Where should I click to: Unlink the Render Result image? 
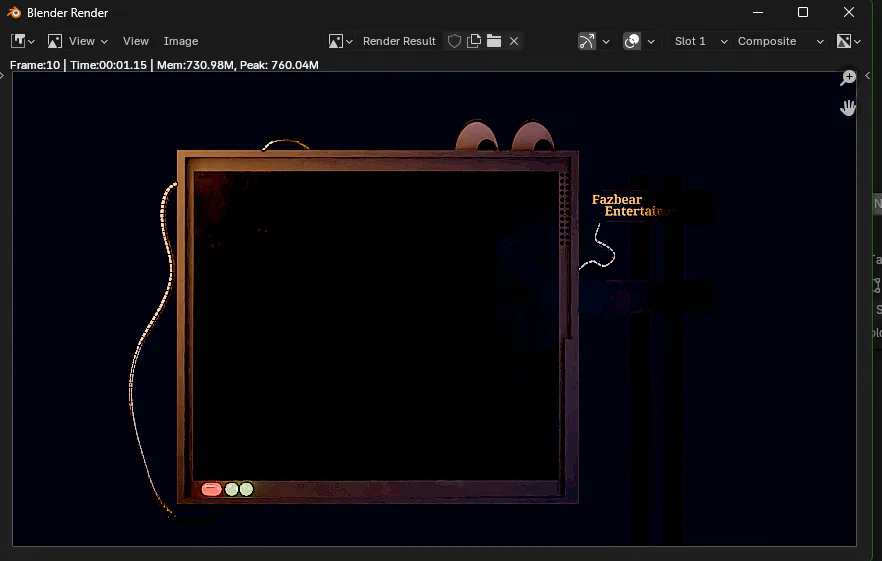click(514, 41)
